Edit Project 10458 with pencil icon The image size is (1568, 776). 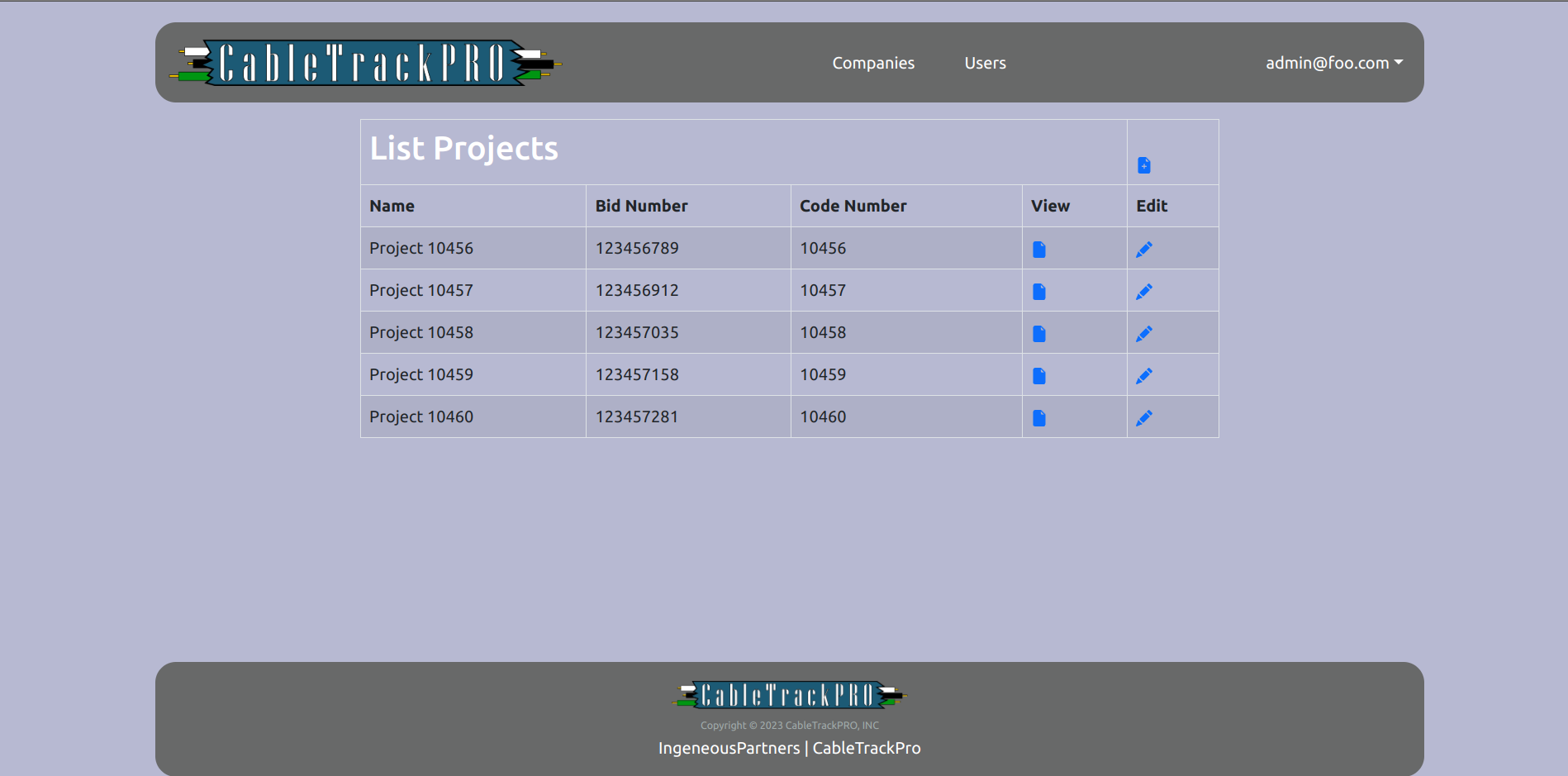pyautogui.click(x=1144, y=334)
